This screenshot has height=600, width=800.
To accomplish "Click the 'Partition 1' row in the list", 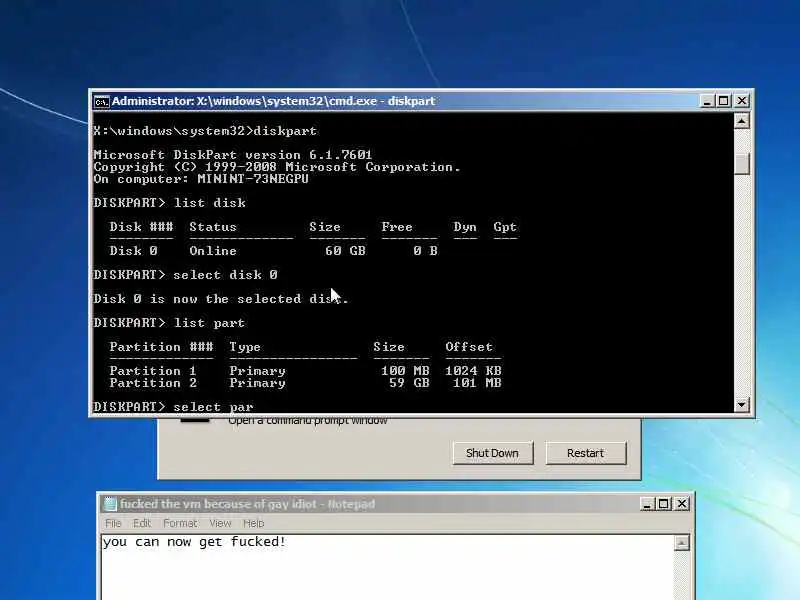I will (x=305, y=370).
